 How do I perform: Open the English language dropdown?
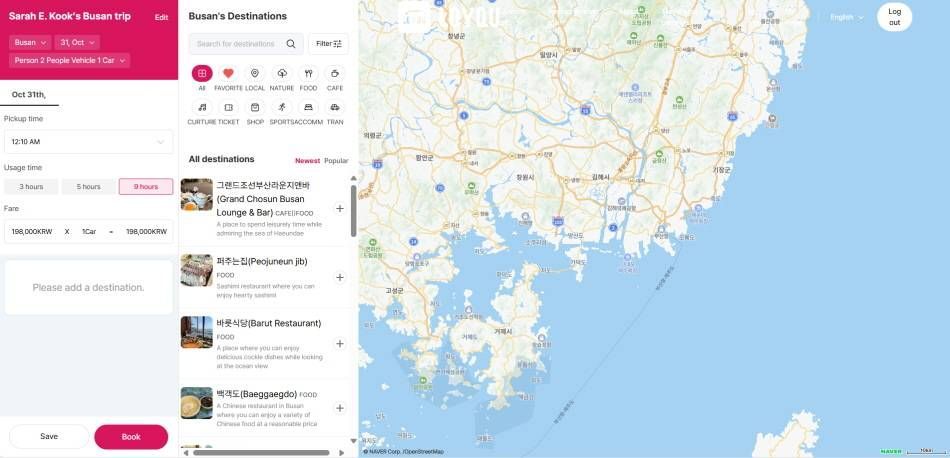[x=846, y=18]
